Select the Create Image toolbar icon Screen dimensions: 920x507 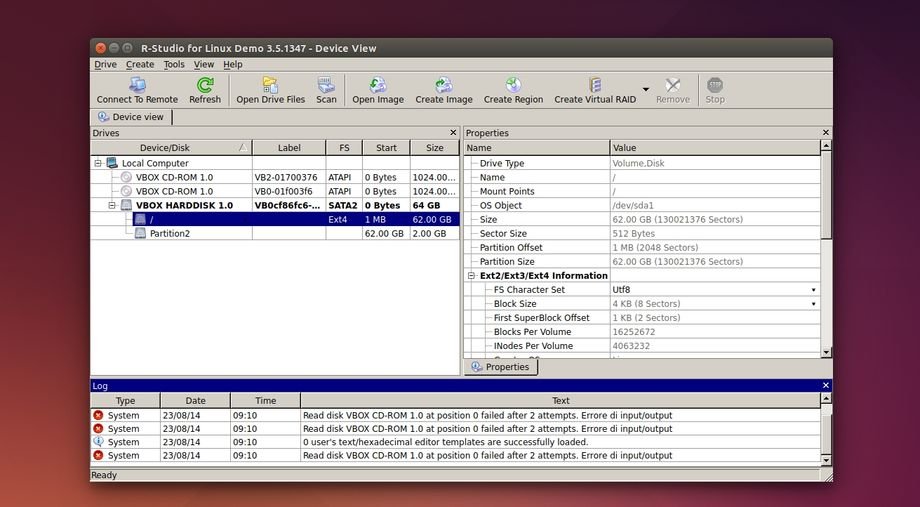(x=444, y=86)
